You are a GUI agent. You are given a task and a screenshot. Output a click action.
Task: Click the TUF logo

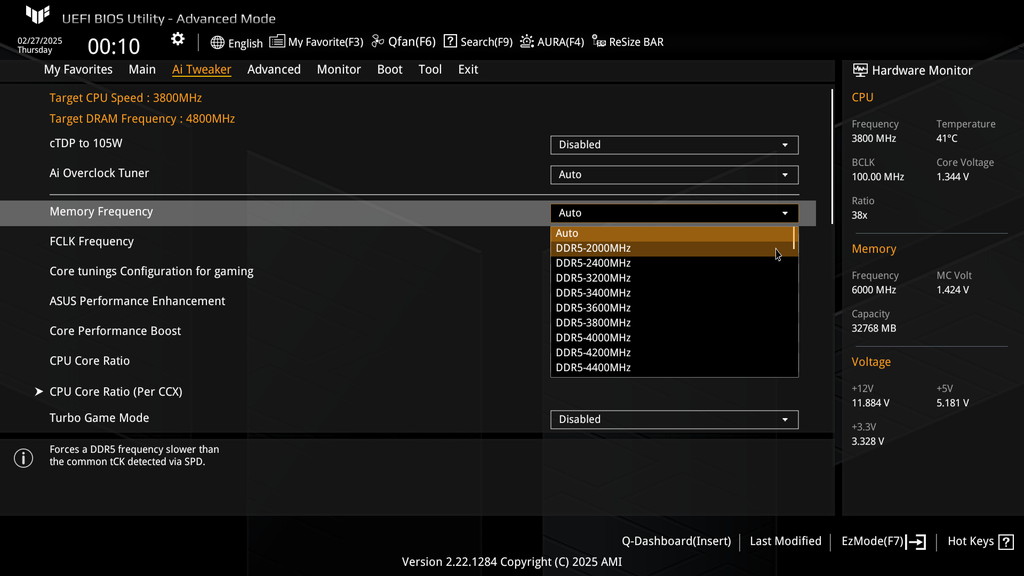click(37, 14)
